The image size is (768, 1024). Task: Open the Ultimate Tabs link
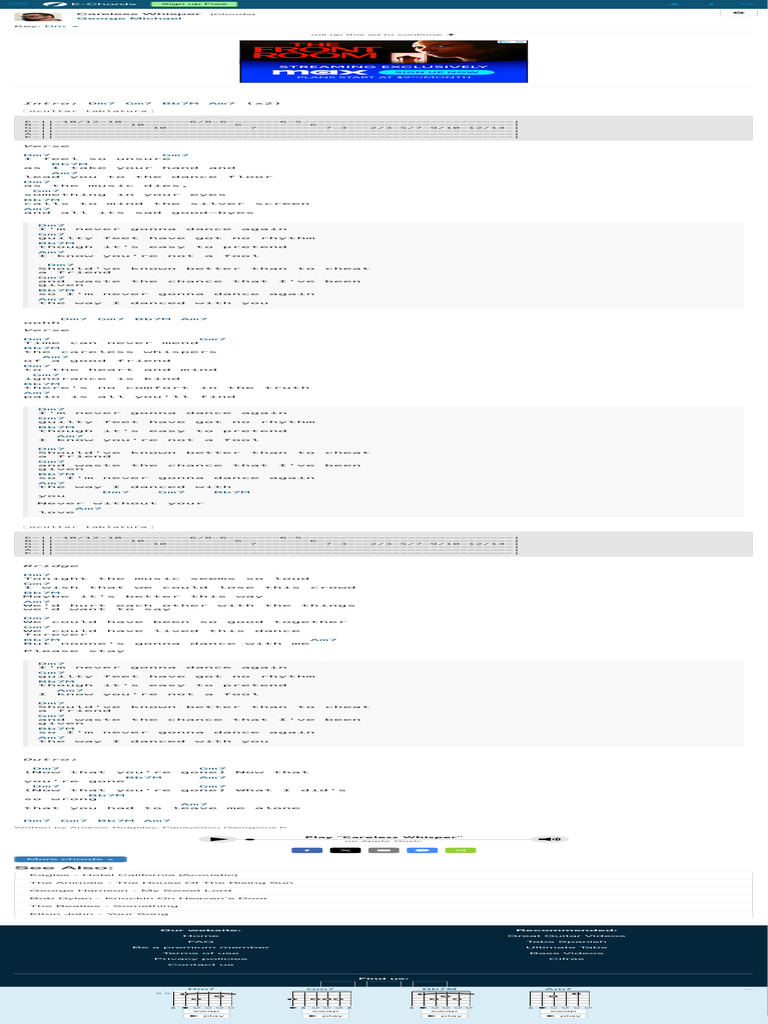coord(566,947)
